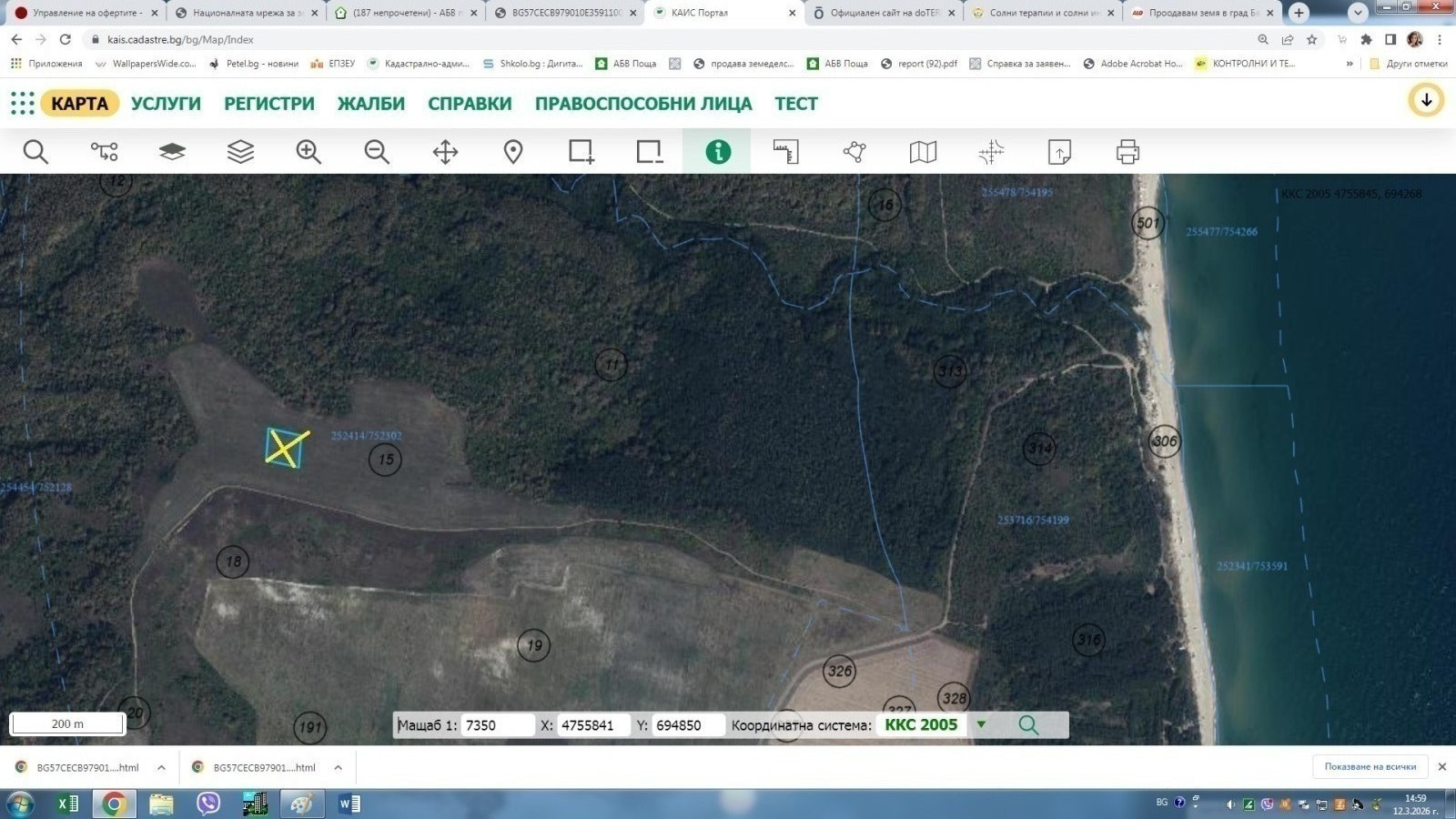Screen dimensions: 1456x819
Task: Open the СПРАВКИ menu
Action: tap(470, 104)
